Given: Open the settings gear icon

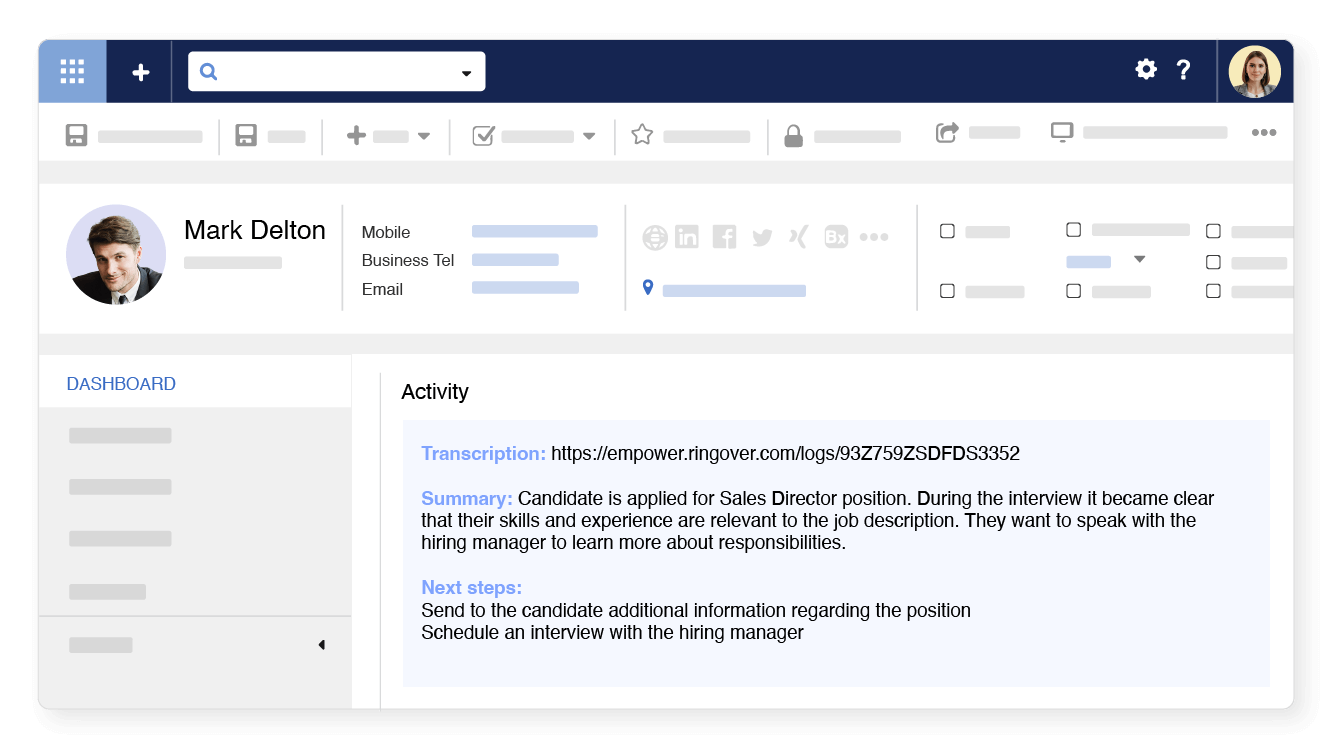Looking at the screenshot, I should click(1145, 70).
